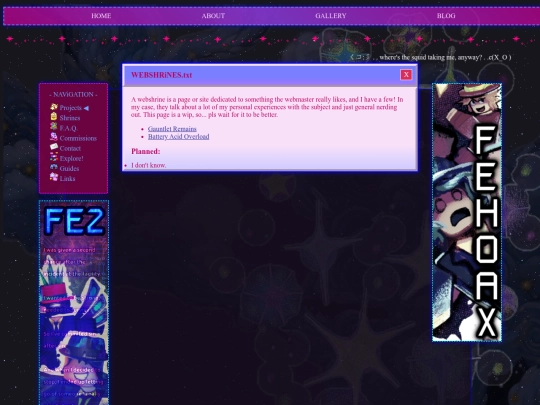Click the 'Planned:' heading
540x405 pixels.
[x=146, y=151]
